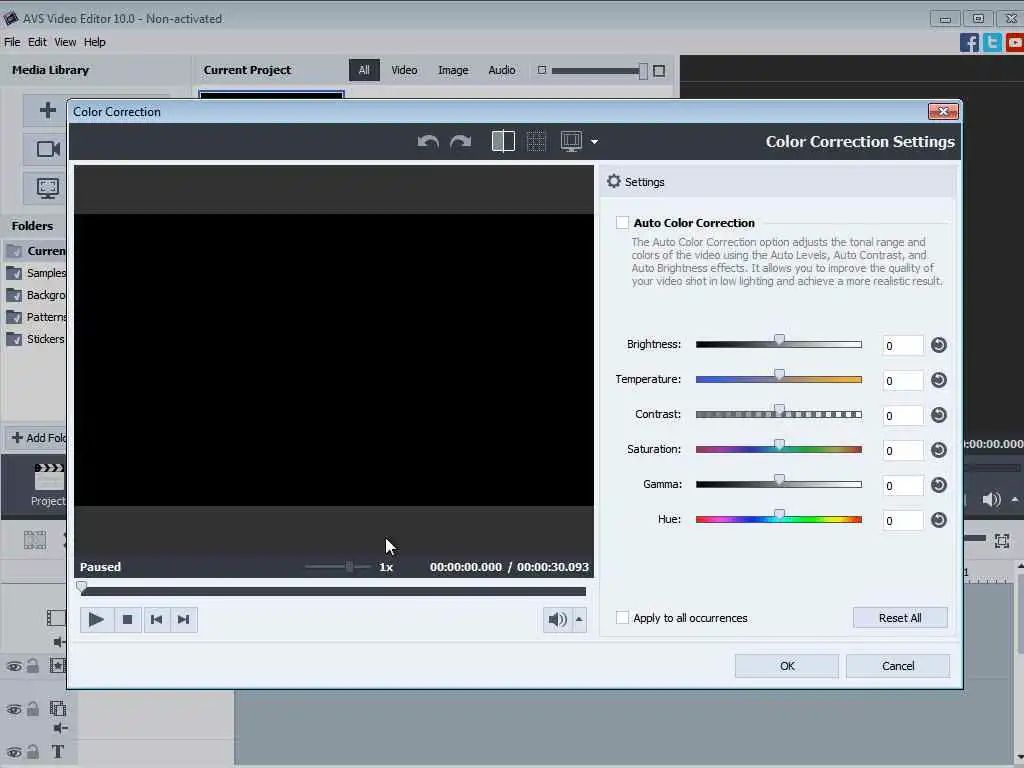The height and width of the screenshot is (768, 1024).
Task: Click the playback speed slider
Action: (338, 566)
